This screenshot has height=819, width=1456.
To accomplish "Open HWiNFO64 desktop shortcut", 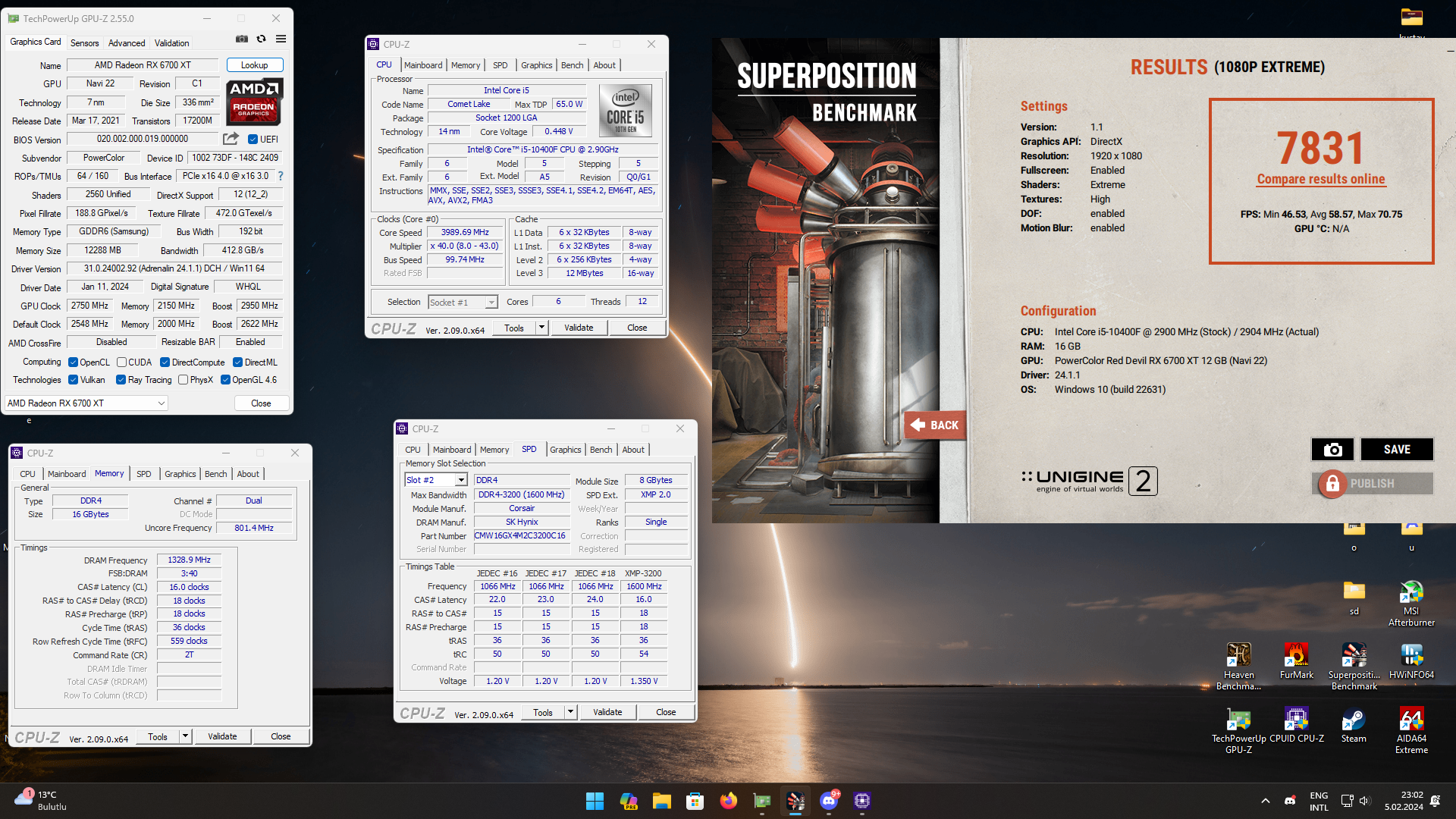I will [x=1411, y=661].
